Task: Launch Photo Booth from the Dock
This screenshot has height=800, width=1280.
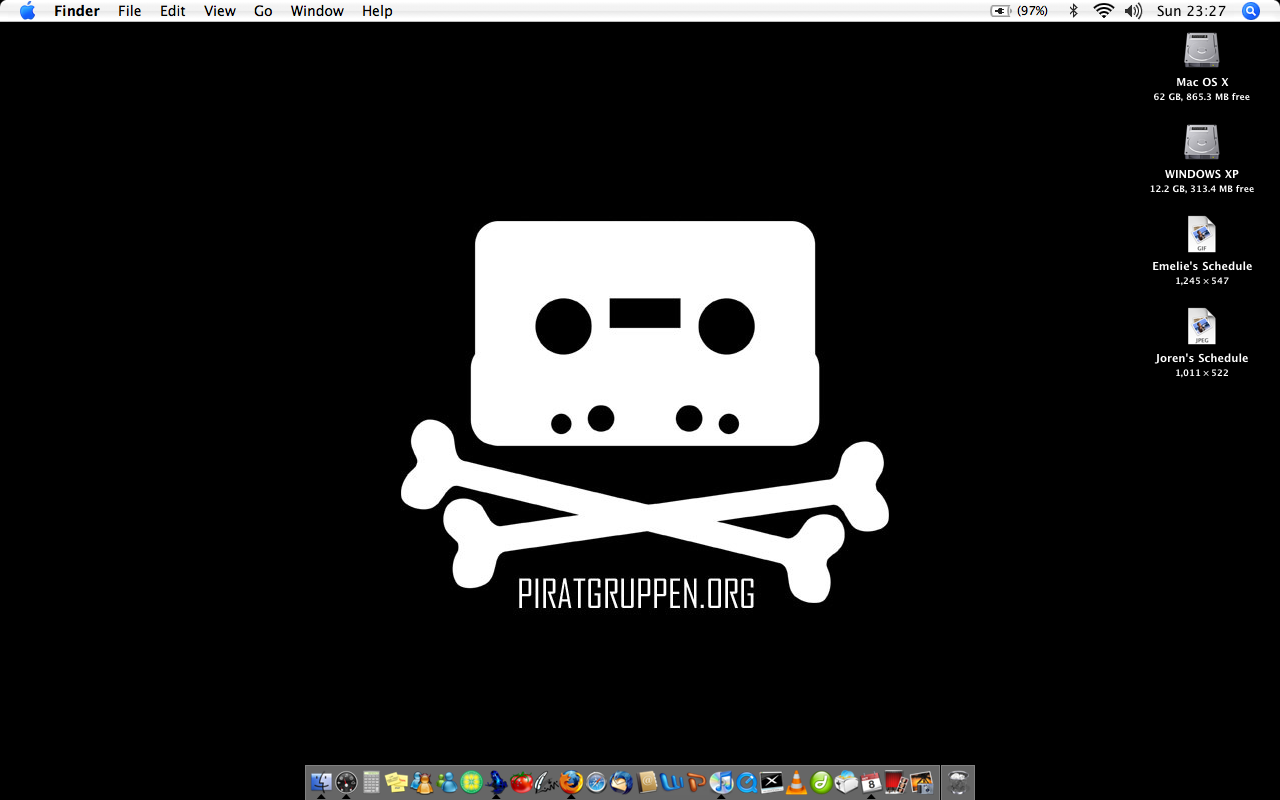Action: point(896,782)
